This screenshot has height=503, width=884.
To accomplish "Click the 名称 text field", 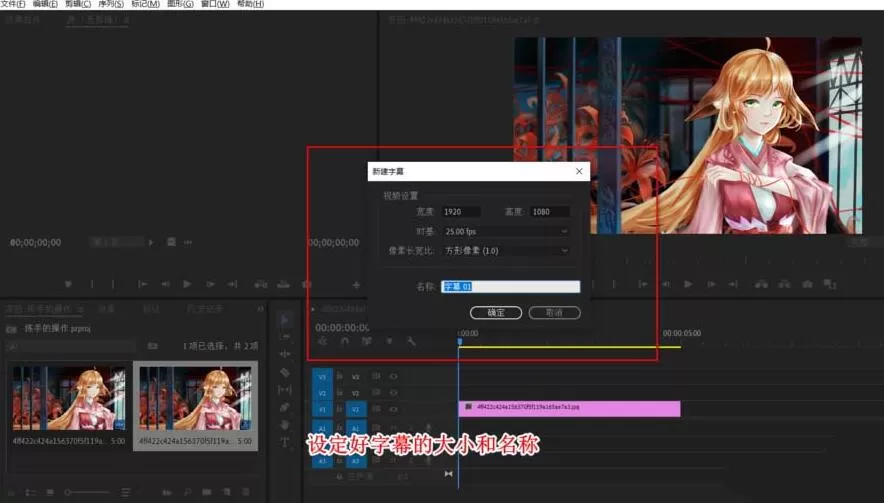I will click(511, 286).
